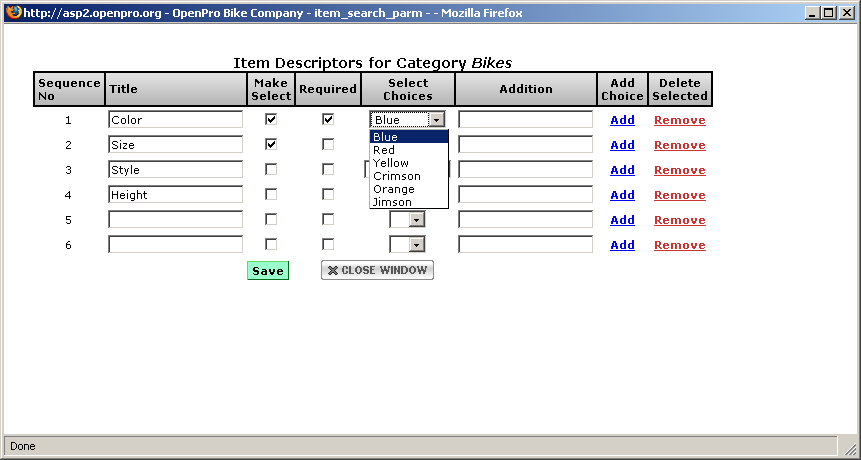
Task: Expand Select Choices dropdown in row 6
Action: click(x=417, y=245)
